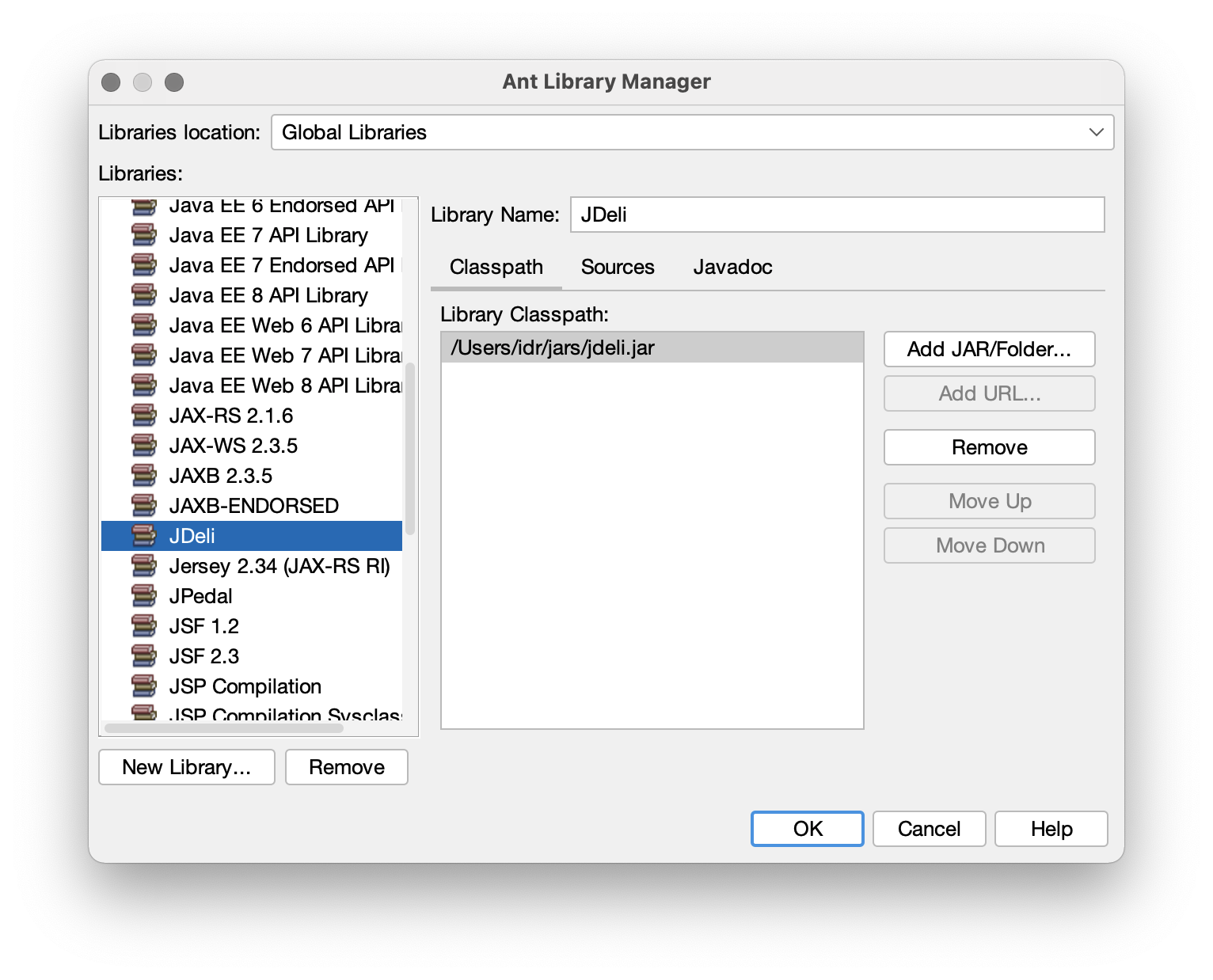The height and width of the screenshot is (980, 1213).
Task: Open the Libraries location dropdown
Action: point(1095,131)
